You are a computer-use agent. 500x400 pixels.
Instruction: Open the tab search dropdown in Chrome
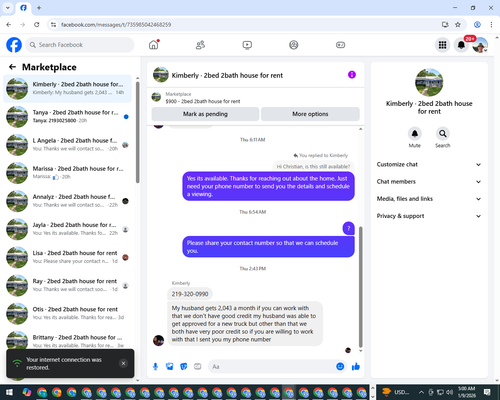pyautogui.click(x=7, y=7)
